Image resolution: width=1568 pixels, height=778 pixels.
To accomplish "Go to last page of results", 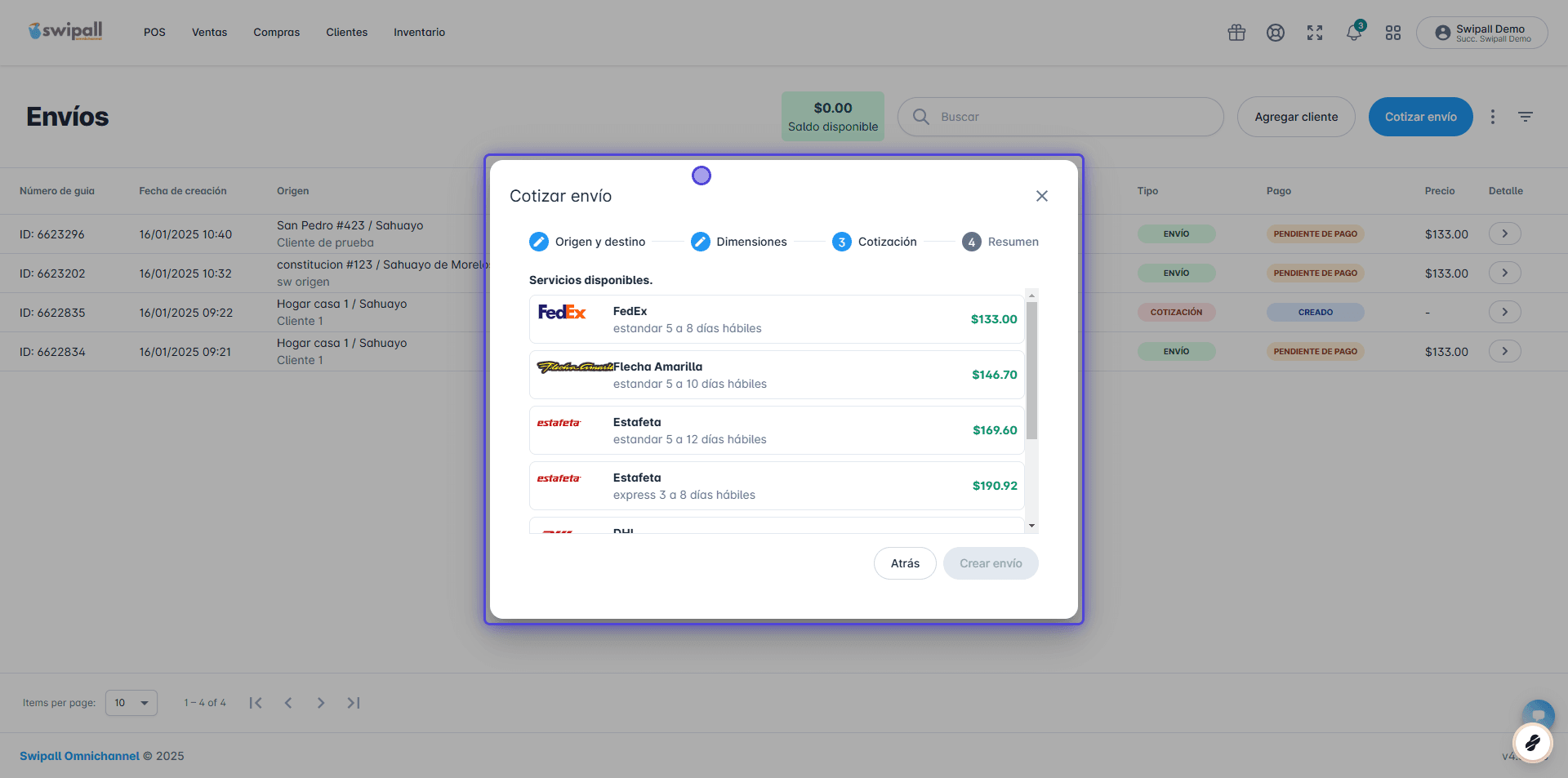I will (x=354, y=703).
